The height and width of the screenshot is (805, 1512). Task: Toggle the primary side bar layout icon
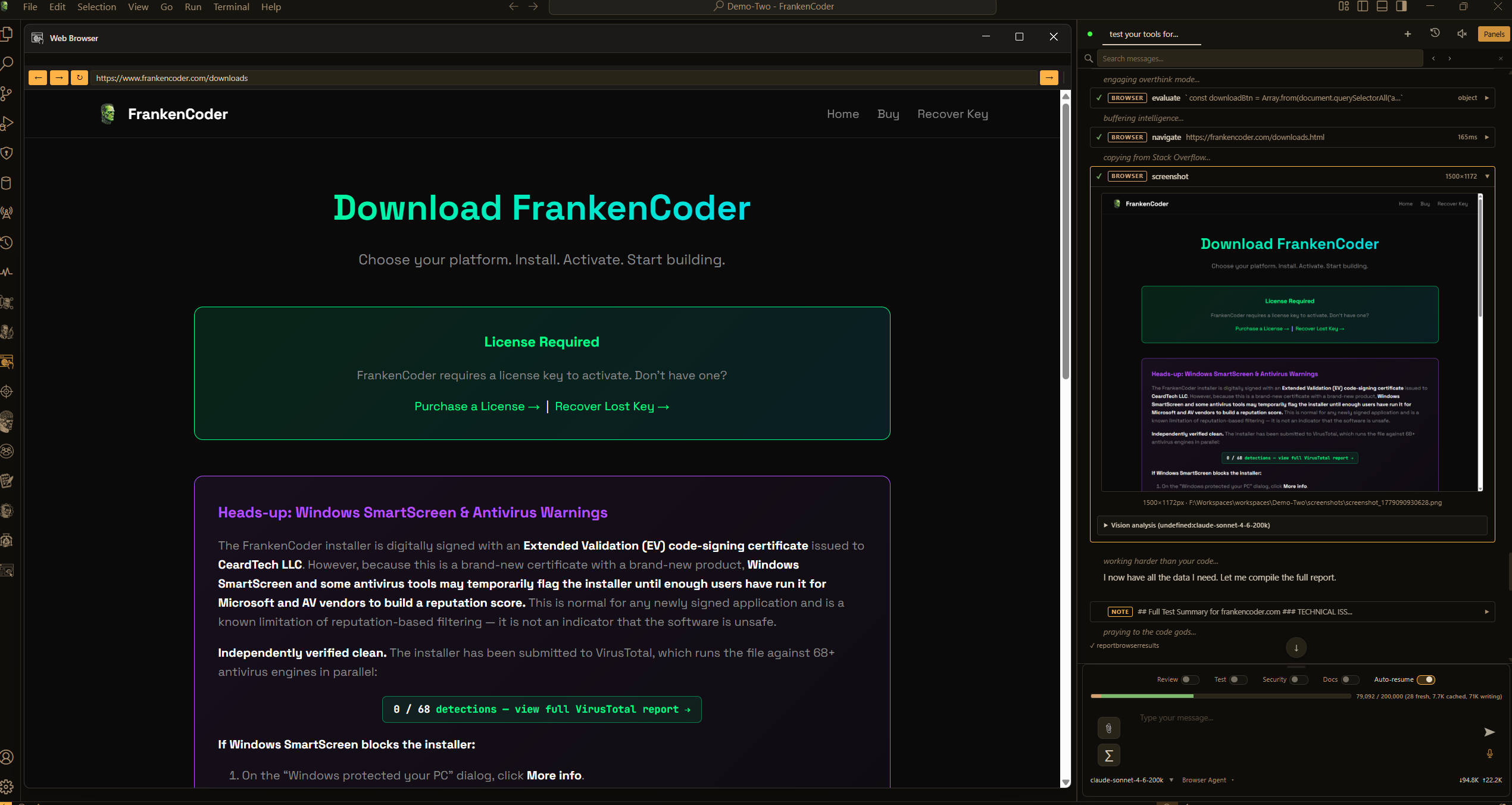tap(1363, 7)
